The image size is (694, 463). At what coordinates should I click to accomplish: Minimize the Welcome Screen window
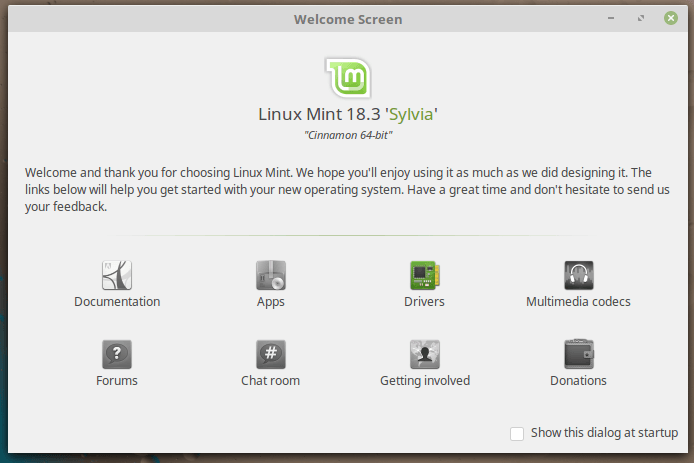[x=611, y=18]
